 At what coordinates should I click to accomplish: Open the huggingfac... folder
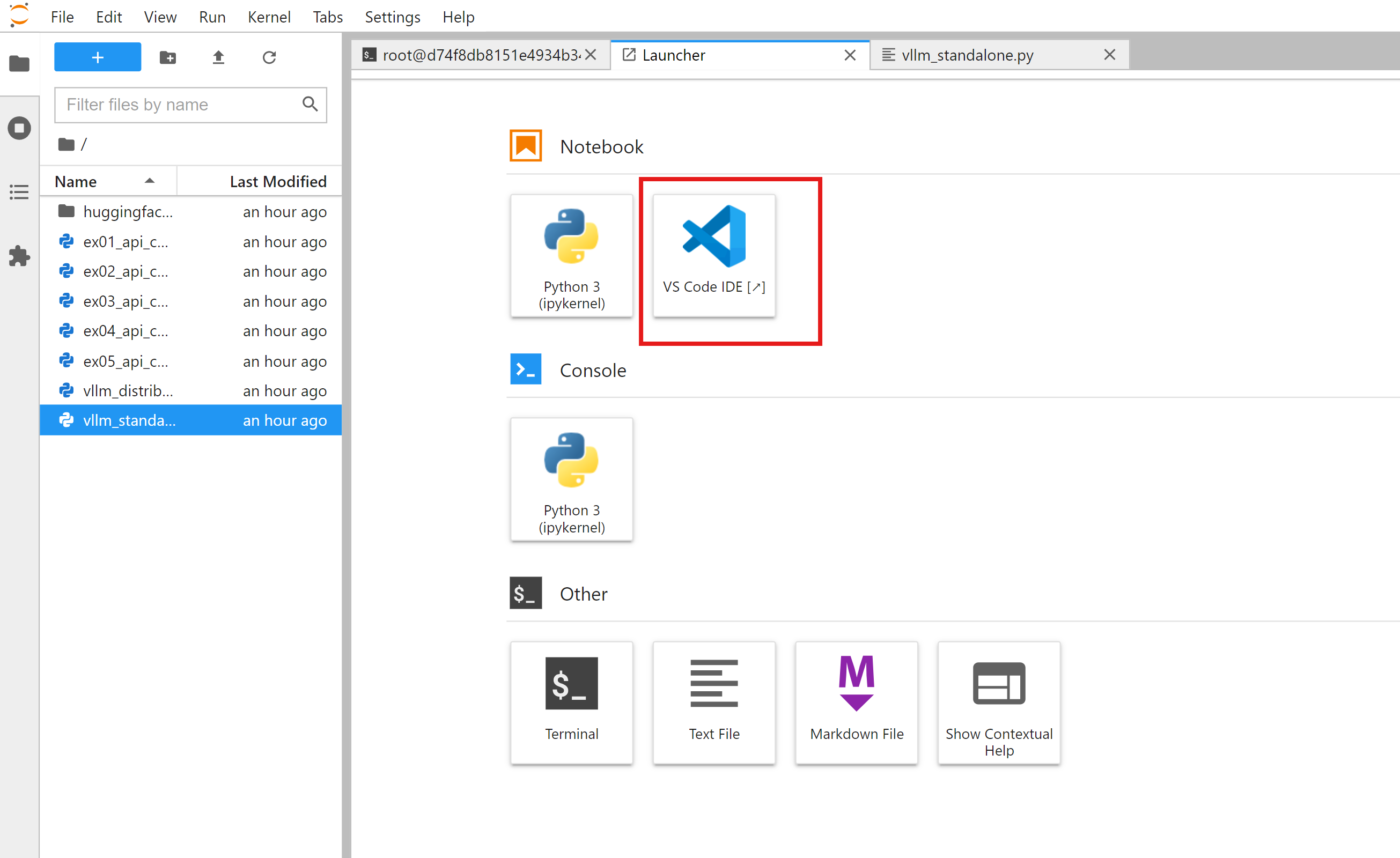point(191,212)
